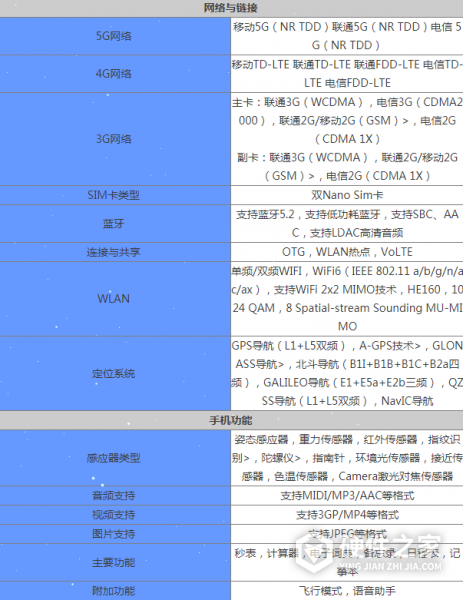Select the 5G网络 label cell
The image size is (463, 600).
115,36
